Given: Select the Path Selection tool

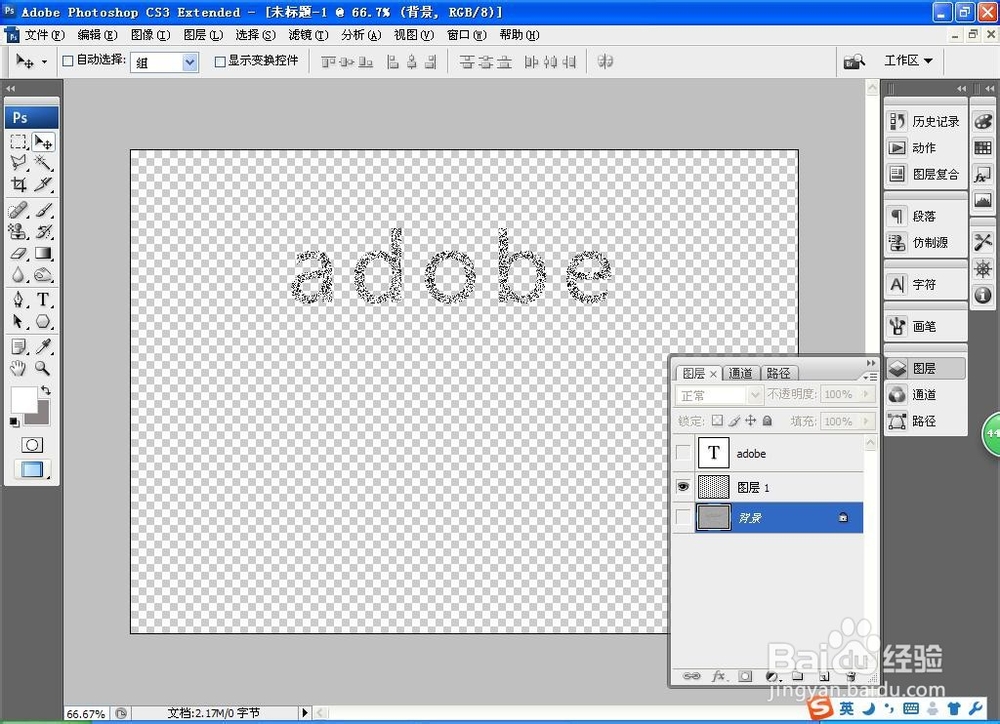Looking at the screenshot, I should (18, 321).
